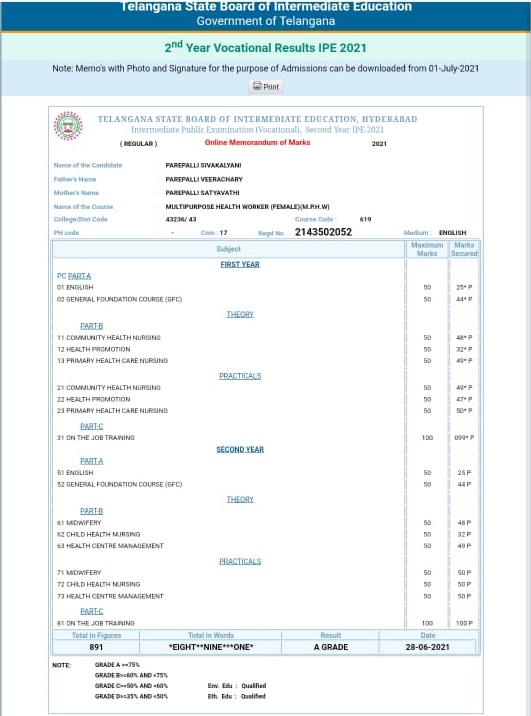531x716 pixels.
Task: Click the medium value ENGLISH
Action: (x=452, y=233)
